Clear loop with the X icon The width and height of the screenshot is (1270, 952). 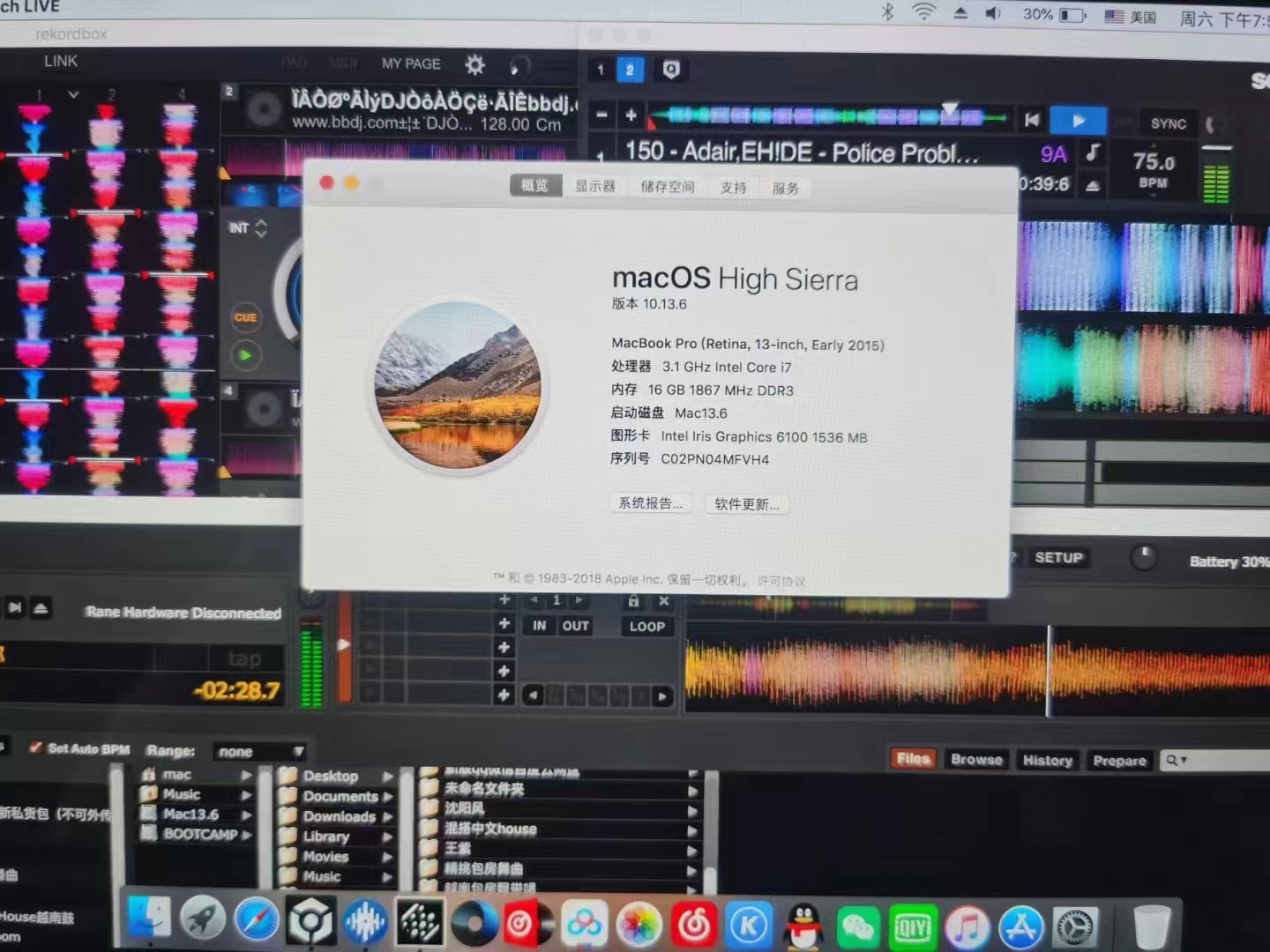click(x=664, y=601)
